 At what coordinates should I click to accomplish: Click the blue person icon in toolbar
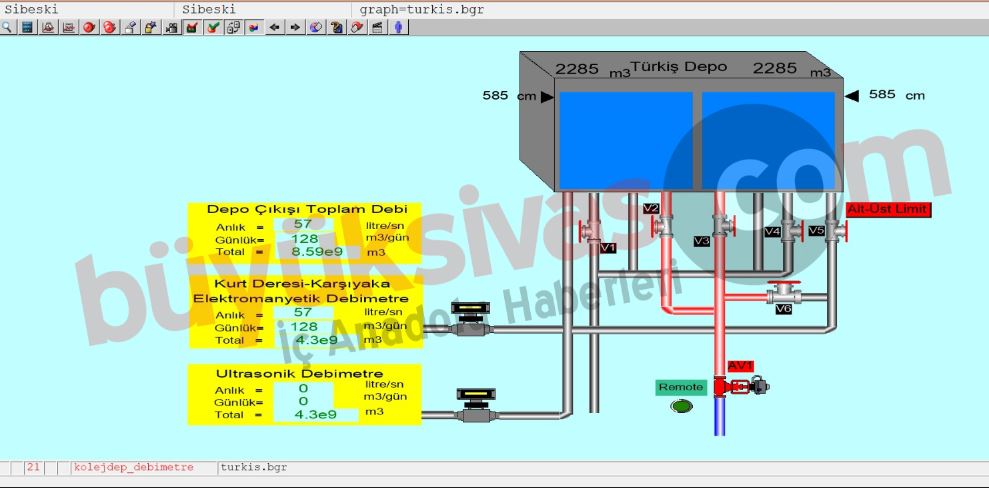(399, 27)
